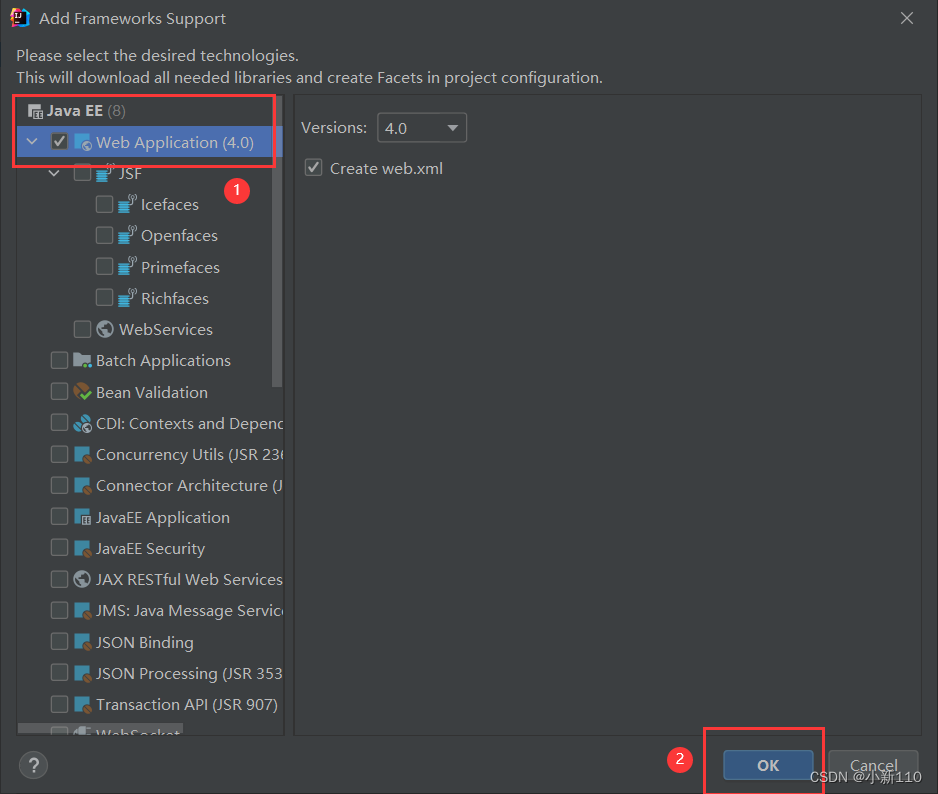Enable the Concurrency Utils checkbox
This screenshot has height=794, width=938.
pyautogui.click(x=59, y=454)
